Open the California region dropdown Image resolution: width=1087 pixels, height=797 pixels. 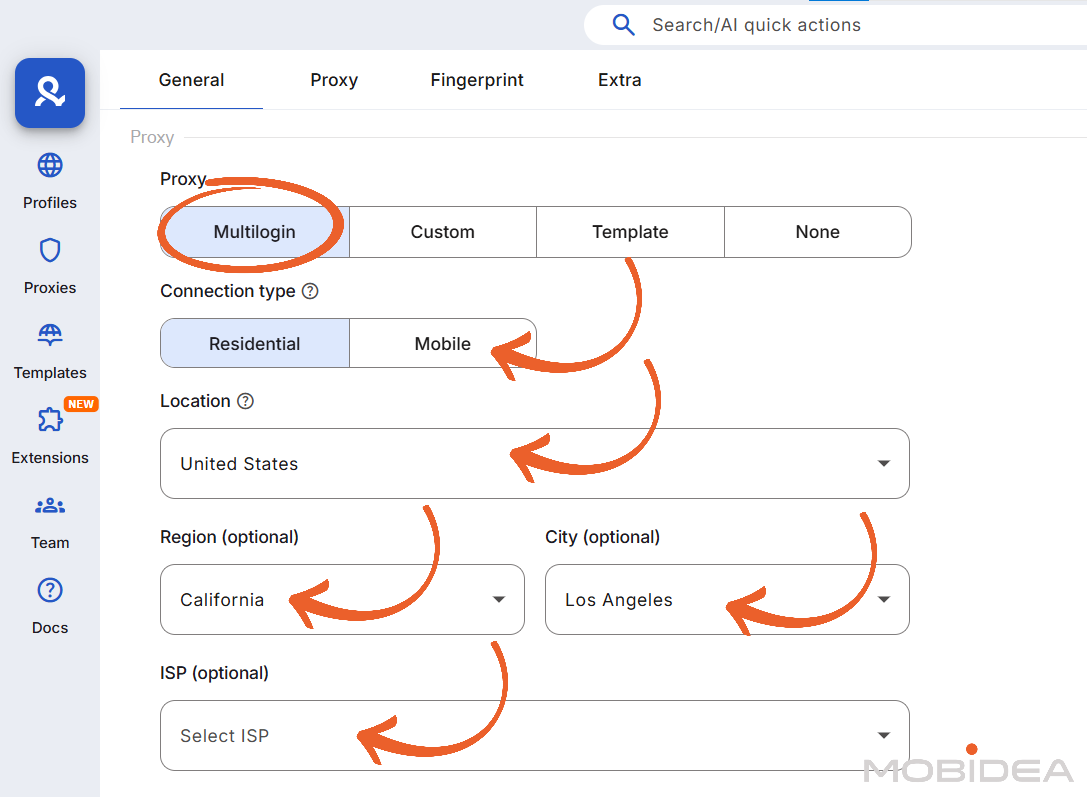(x=342, y=600)
